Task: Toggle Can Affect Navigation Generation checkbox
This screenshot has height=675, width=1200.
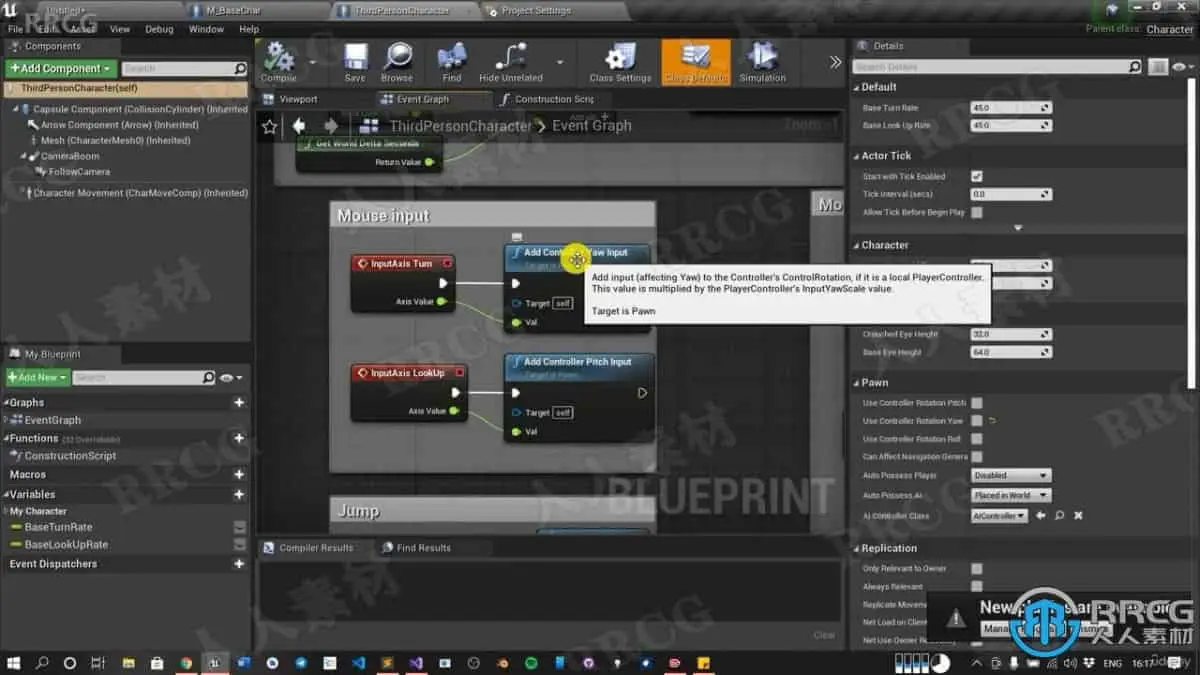Action: tap(977, 457)
